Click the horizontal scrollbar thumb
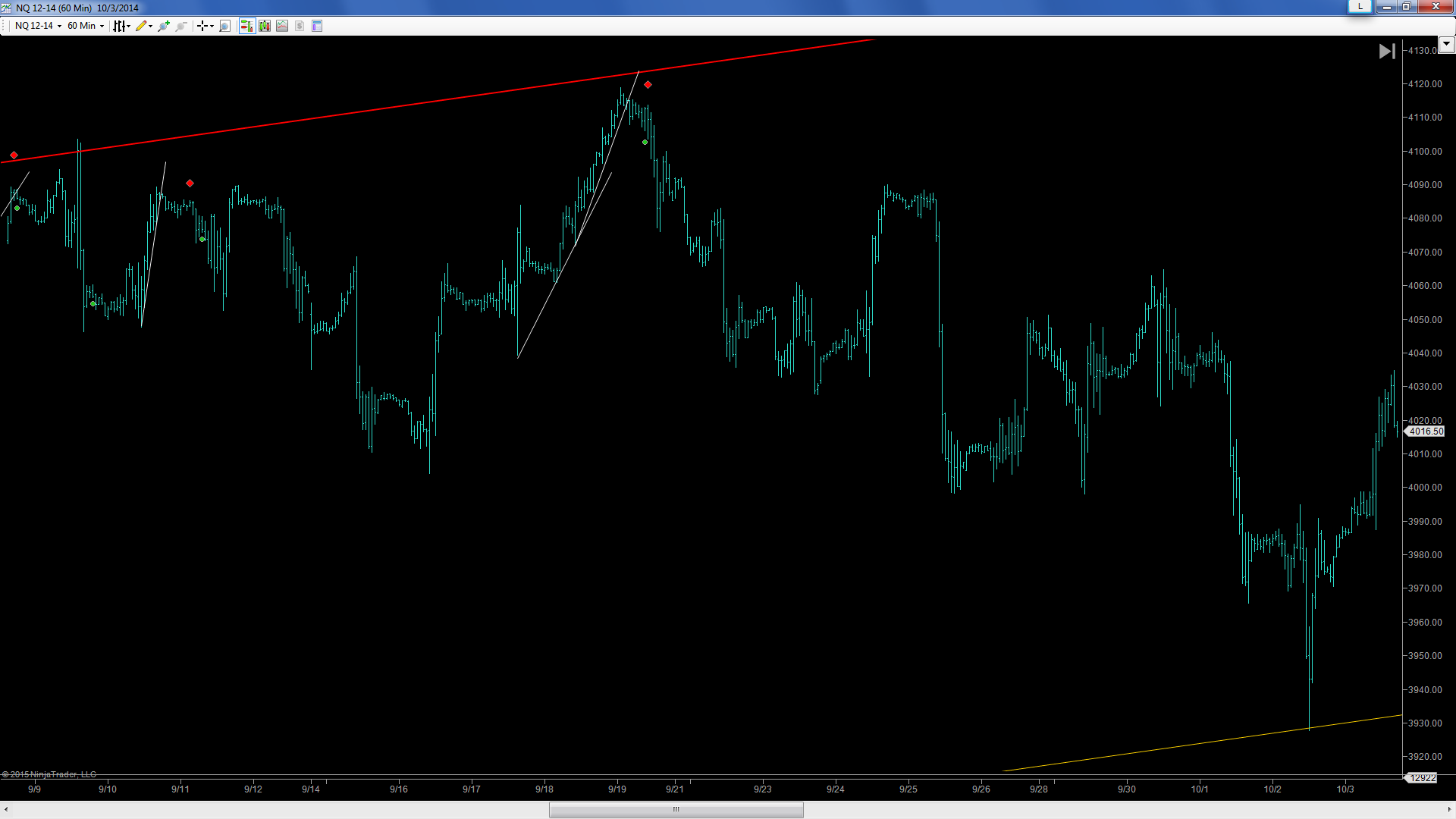 [x=676, y=810]
